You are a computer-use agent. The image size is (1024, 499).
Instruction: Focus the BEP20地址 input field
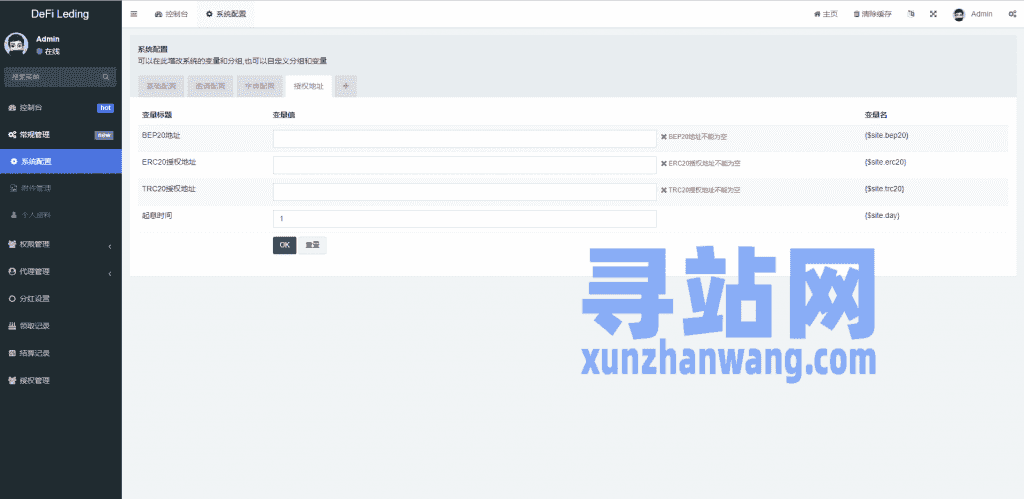coord(464,138)
